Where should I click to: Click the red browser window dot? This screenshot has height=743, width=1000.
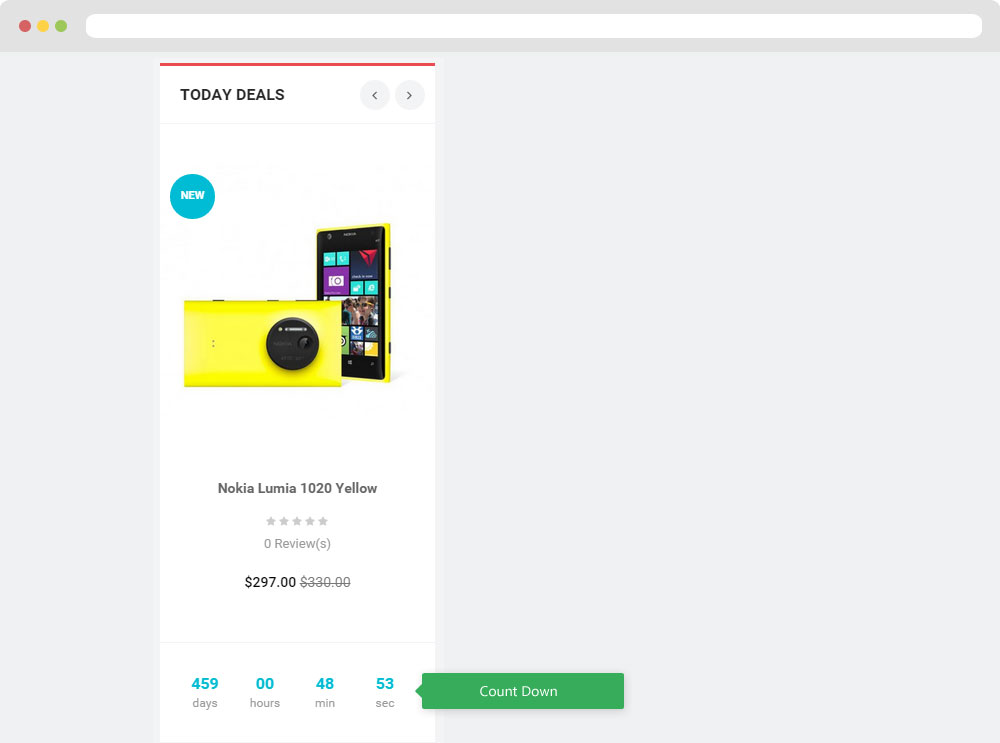click(x=25, y=26)
